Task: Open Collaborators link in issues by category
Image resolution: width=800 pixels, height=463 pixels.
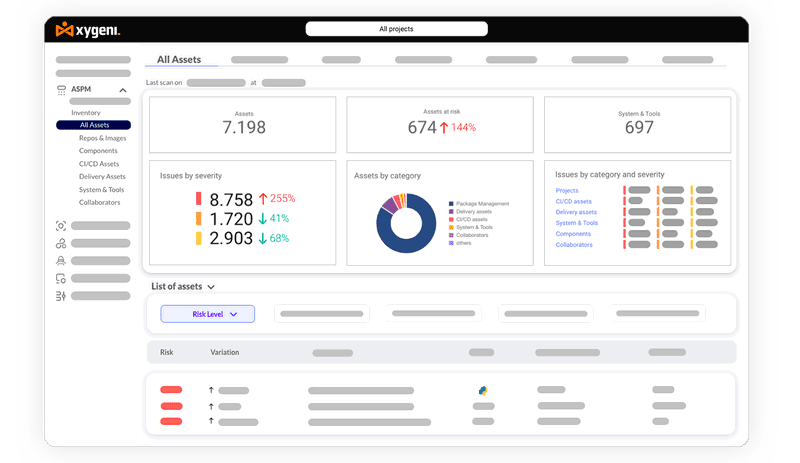Action: (574, 245)
